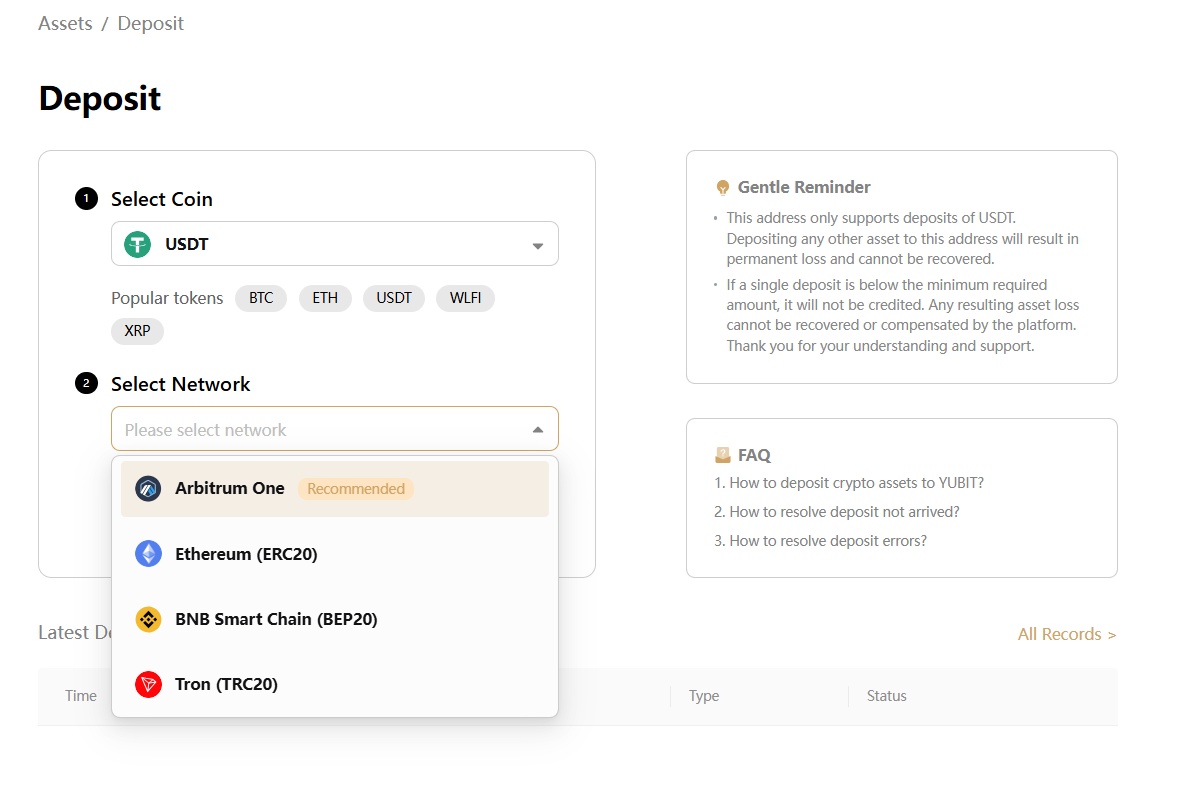Viewport: 1187px width, 791px height.
Task: Click the Type column header
Action: [x=704, y=696]
